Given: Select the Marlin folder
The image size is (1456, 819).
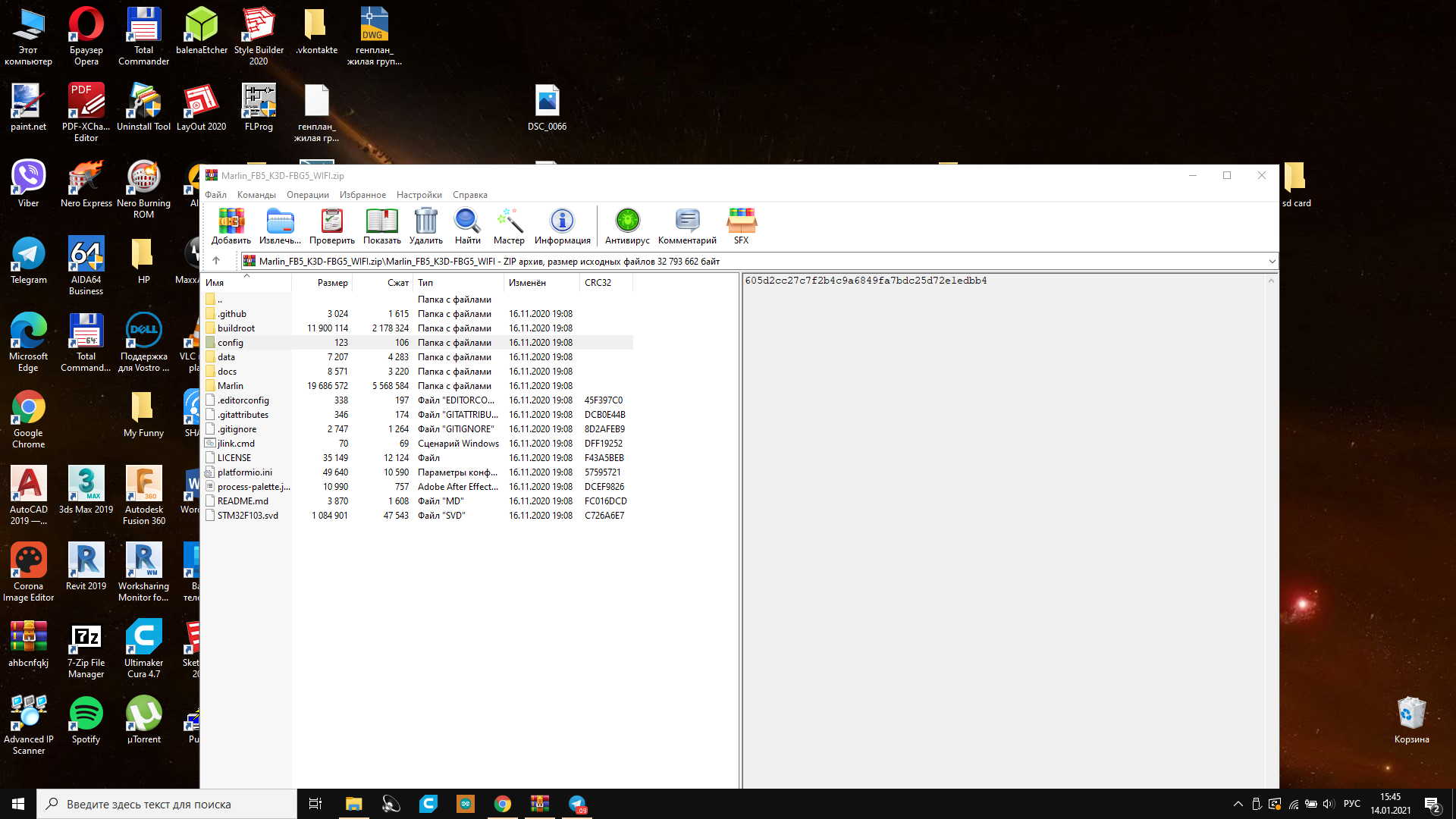Looking at the screenshot, I should (x=417, y=386).
